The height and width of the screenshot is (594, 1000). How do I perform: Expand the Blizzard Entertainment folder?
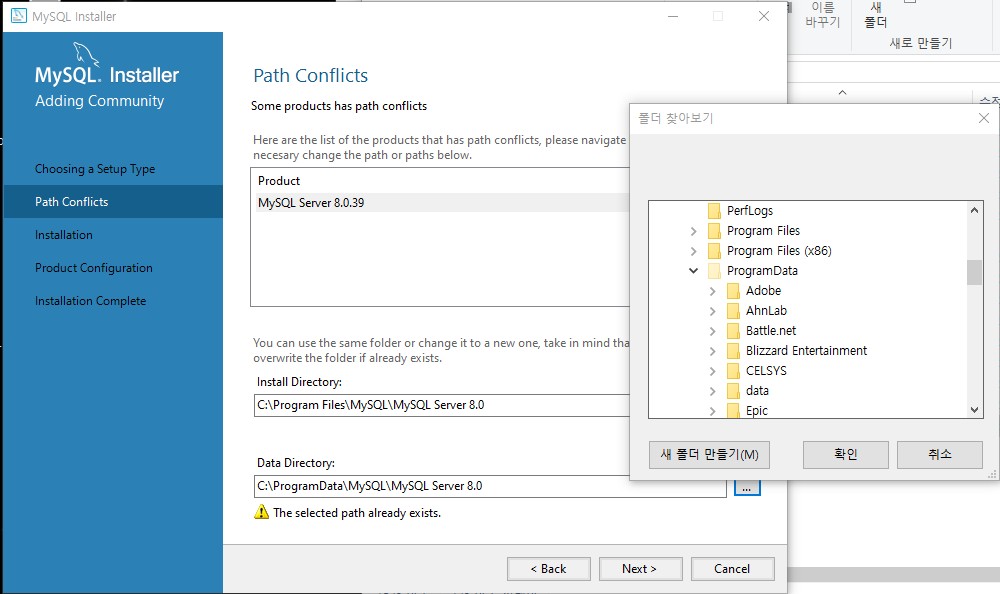pyautogui.click(x=712, y=351)
